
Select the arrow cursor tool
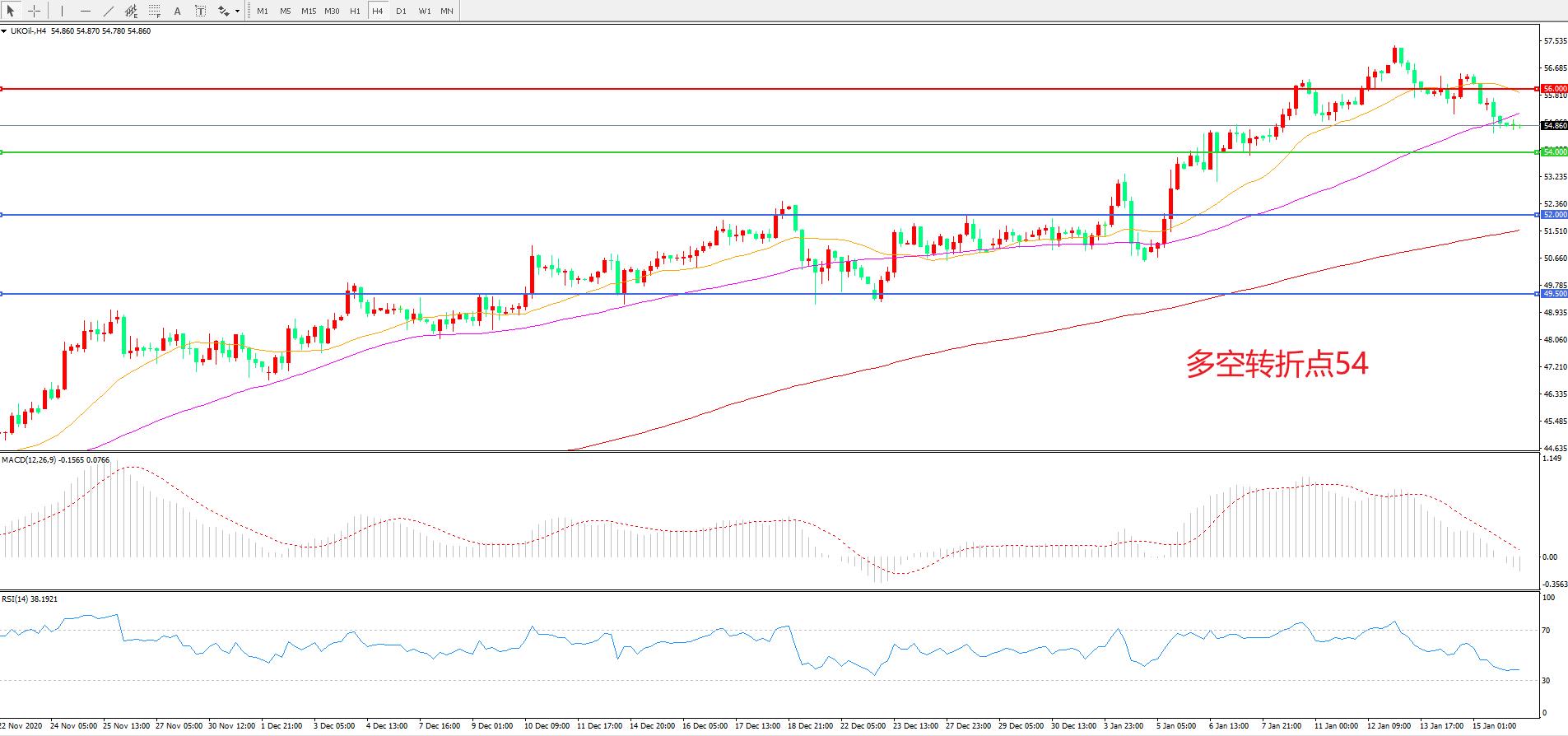click(11, 11)
